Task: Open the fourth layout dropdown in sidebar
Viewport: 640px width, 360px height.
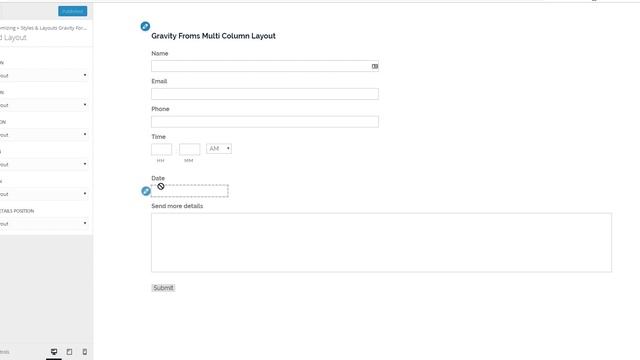Action: pyautogui.click(x=44, y=164)
